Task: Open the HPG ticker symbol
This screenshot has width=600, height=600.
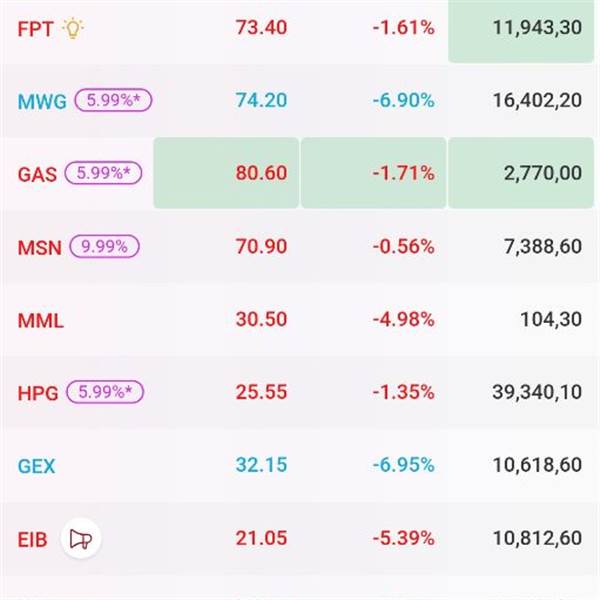Action: pyautogui.click(x=37, y=393)
